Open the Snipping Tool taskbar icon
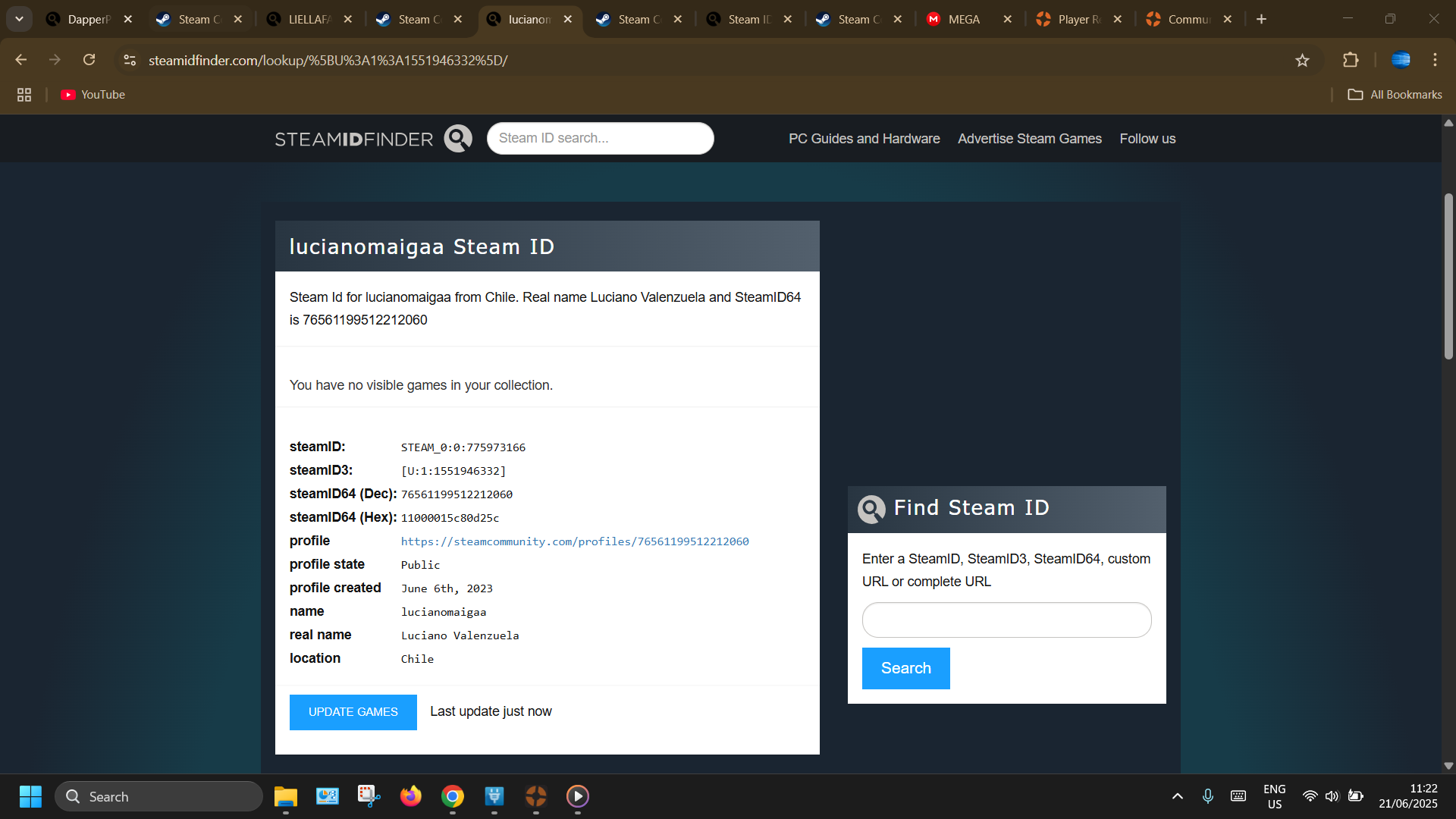Image resolution: width=1456 pixels, height=819 pixels. 369,796
